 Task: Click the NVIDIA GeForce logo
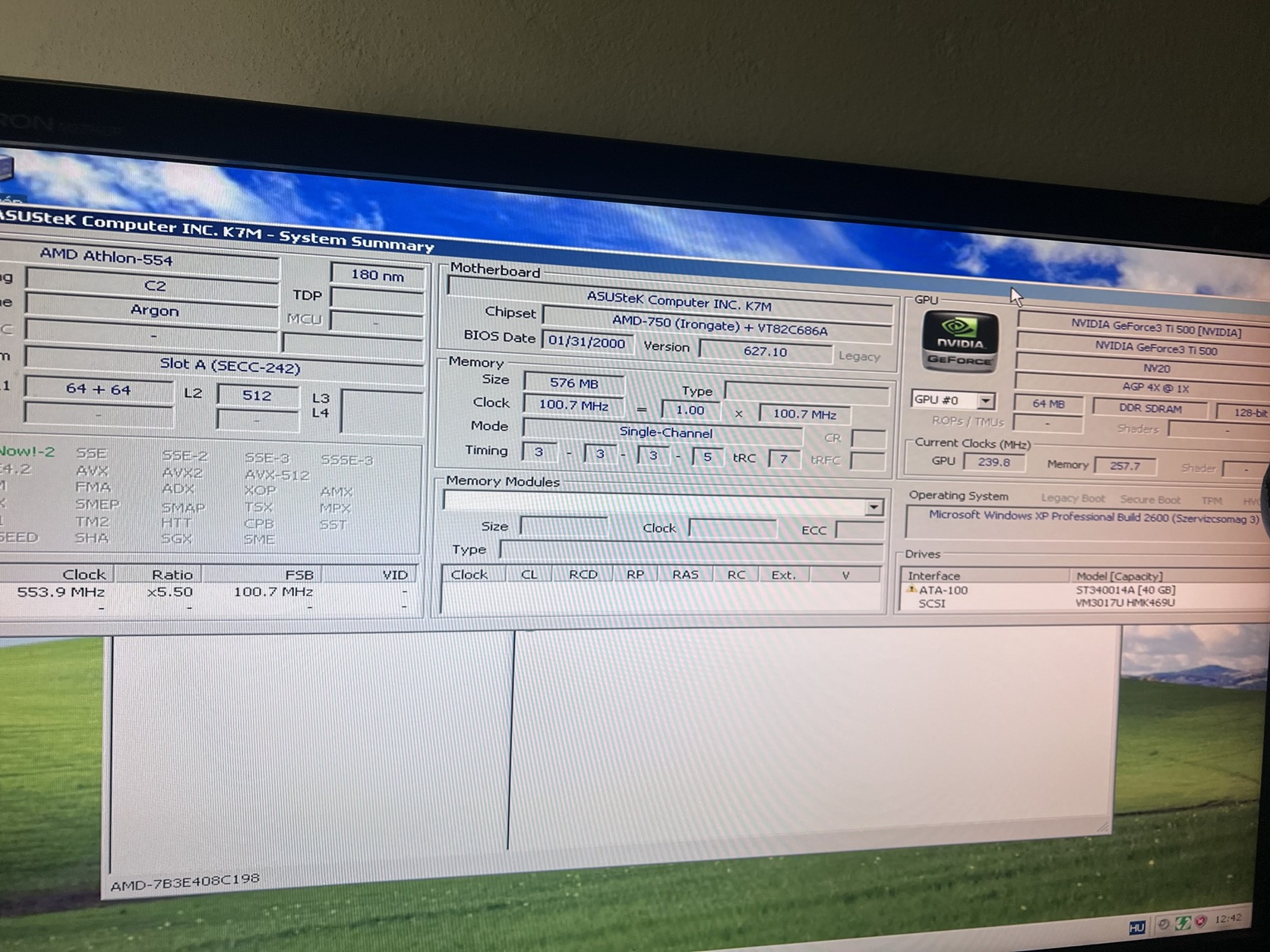click(x=959, y=342)
